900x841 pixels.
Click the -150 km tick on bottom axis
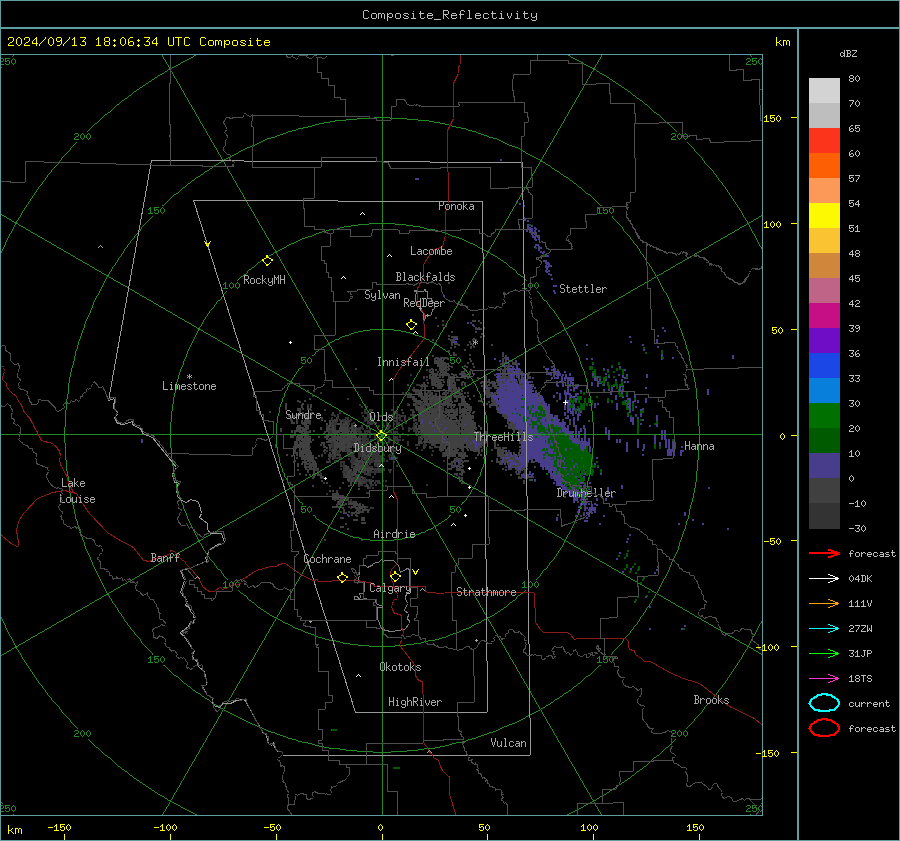(x=59, y=828)
